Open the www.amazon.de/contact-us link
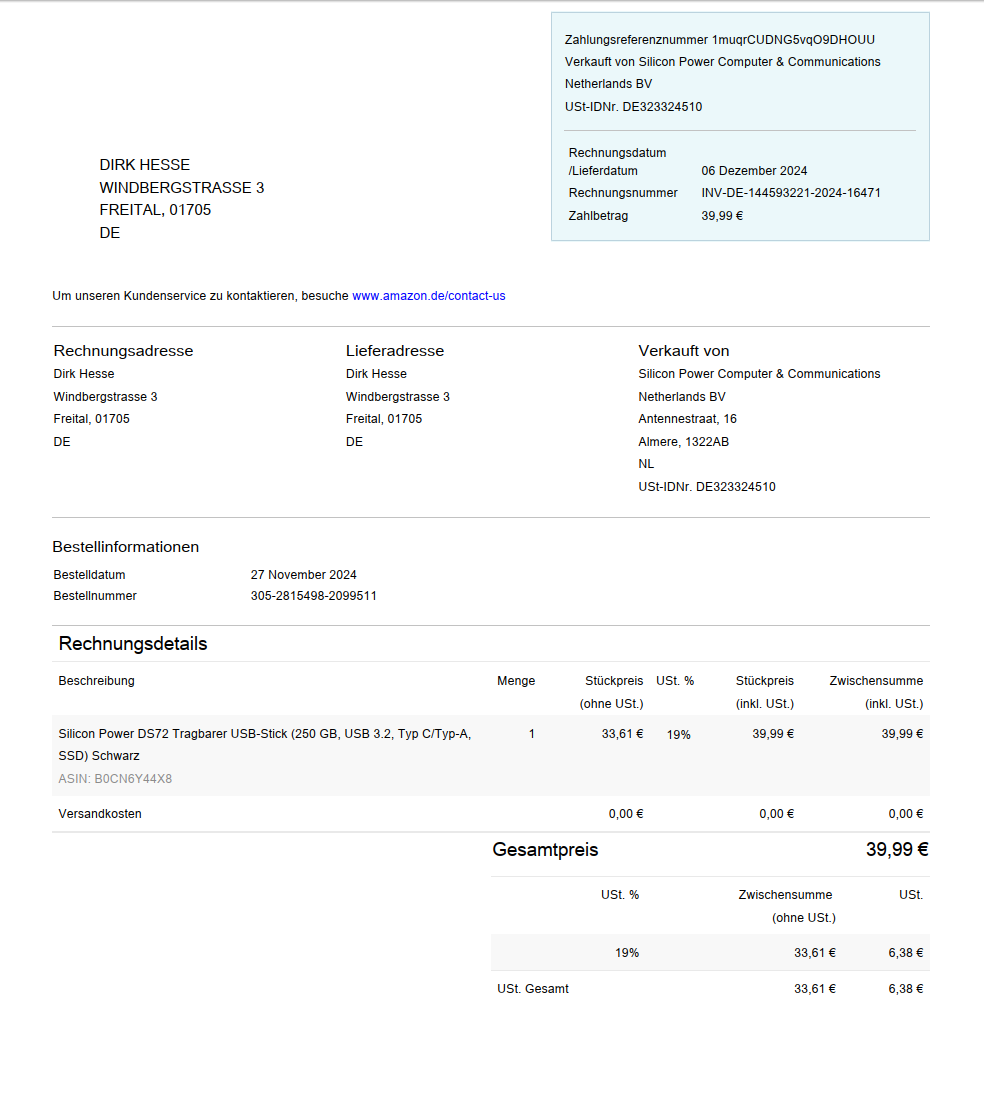The image size is (984, 1113). [x=428, y=296]
